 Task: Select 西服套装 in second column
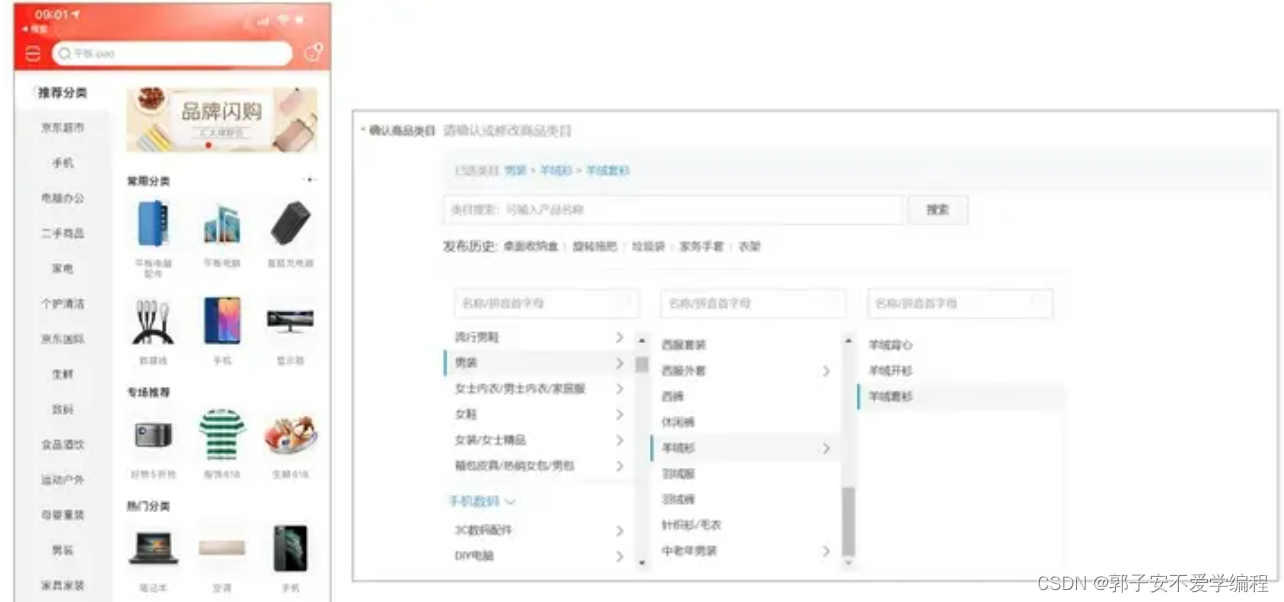coord(684,345)
